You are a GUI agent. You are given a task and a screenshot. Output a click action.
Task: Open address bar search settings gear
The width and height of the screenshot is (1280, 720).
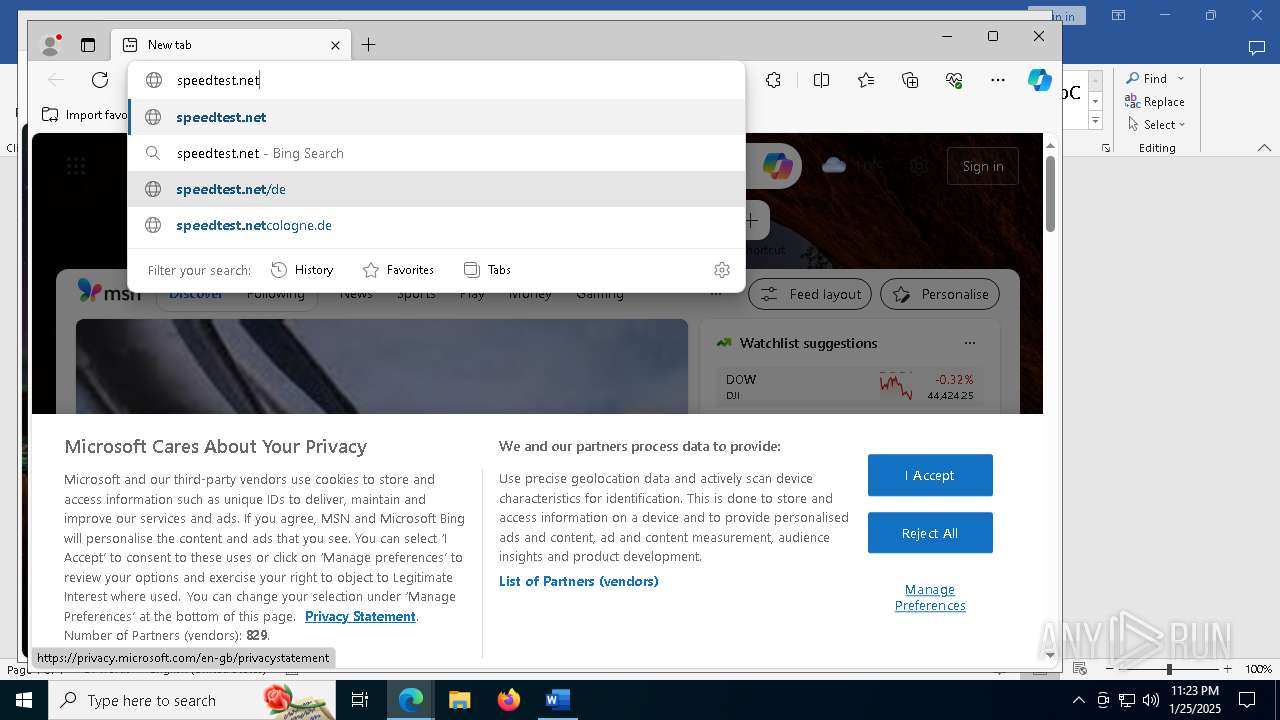722,270
